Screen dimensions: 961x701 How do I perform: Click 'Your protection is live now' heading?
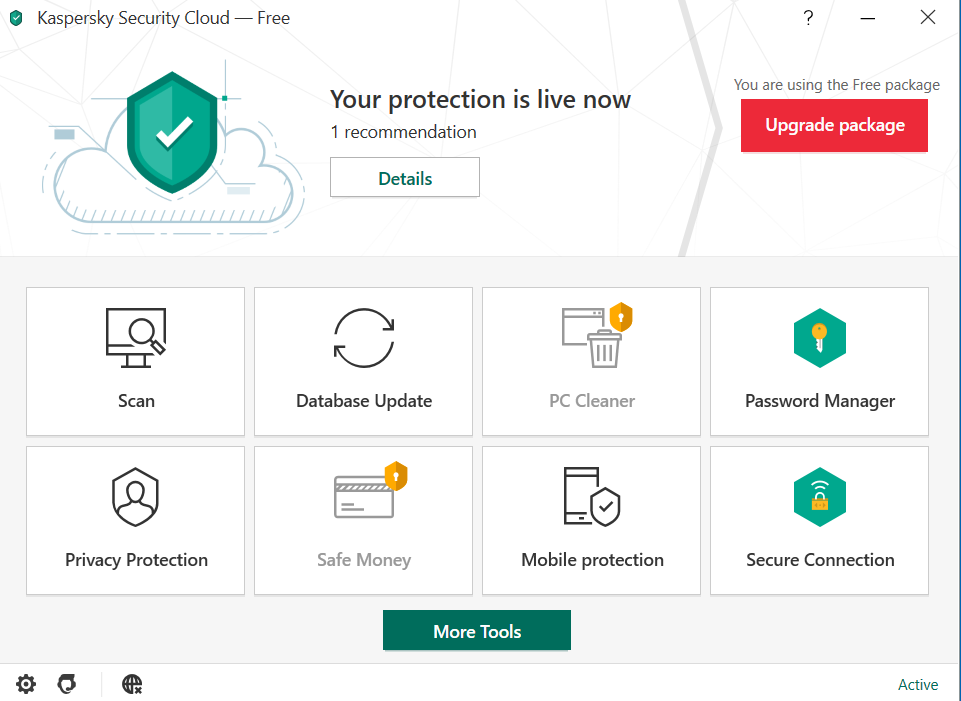point(480,99)
